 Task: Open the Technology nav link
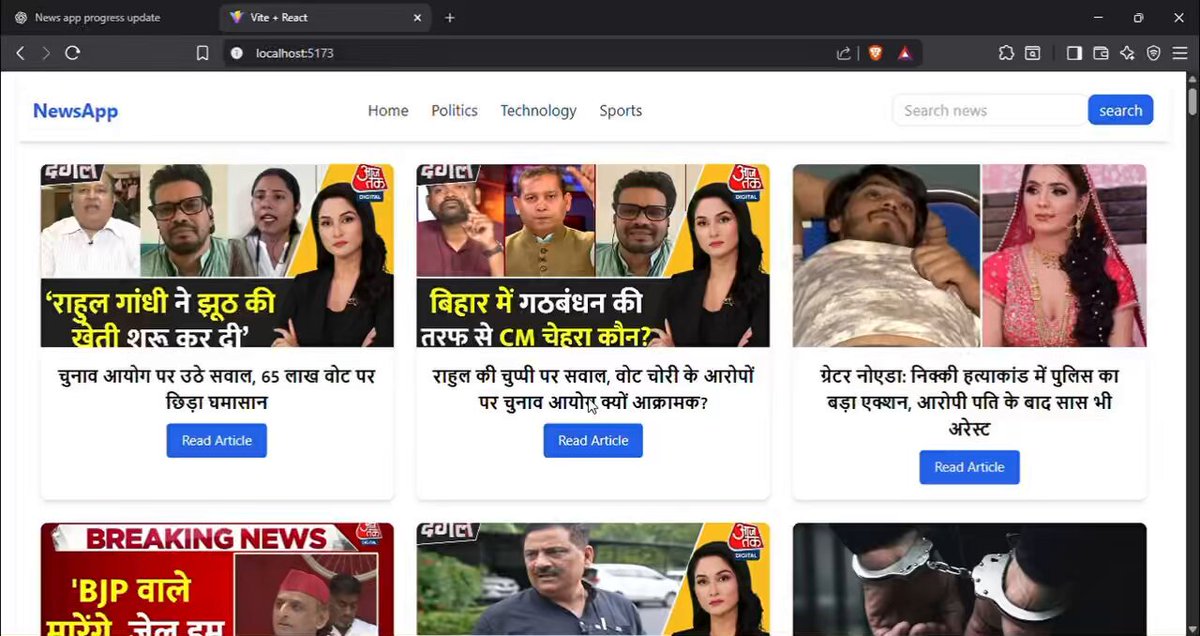click(538, 111)
